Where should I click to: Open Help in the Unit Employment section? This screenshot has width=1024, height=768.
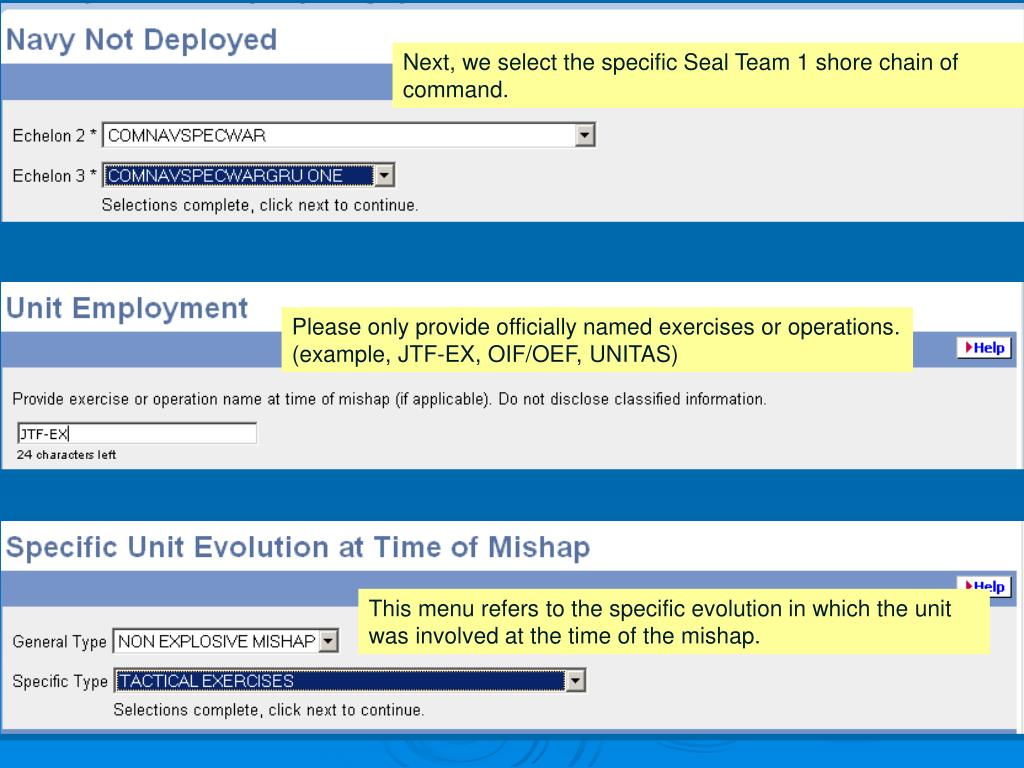tap(984, 348)
